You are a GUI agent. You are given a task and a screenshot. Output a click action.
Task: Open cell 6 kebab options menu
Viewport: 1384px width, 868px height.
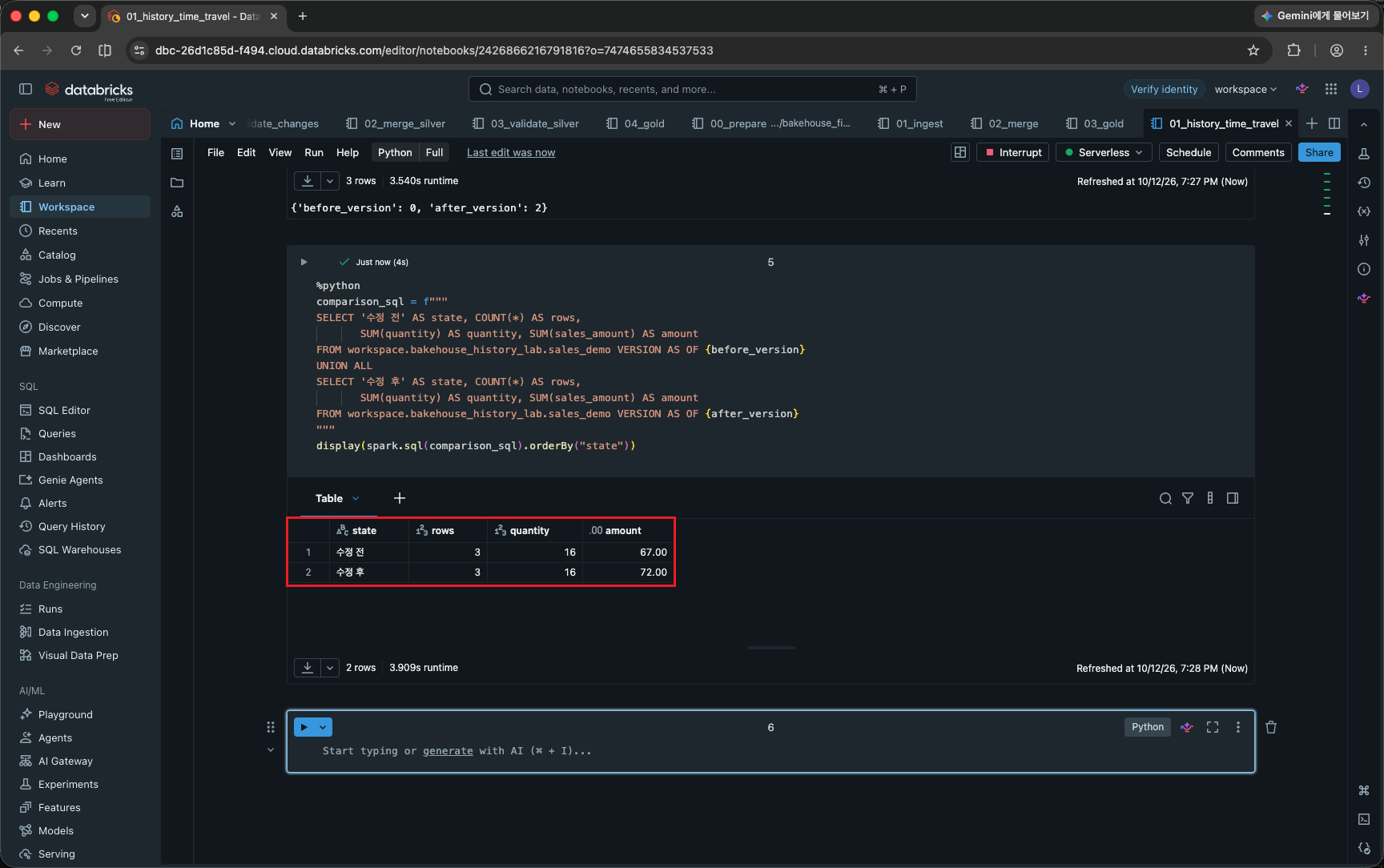coord(1238,727)
